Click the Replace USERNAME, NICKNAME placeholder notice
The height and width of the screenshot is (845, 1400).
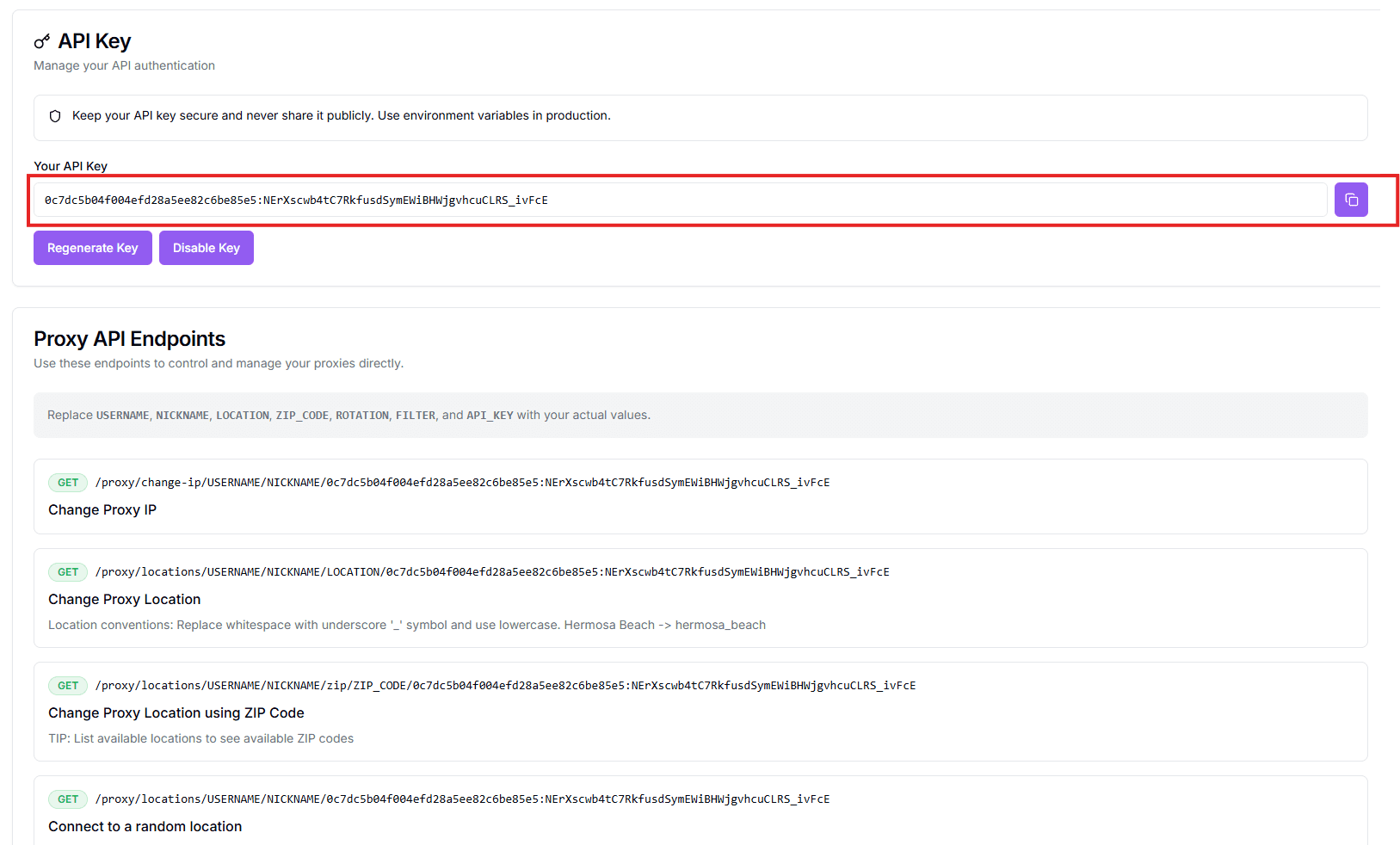[x=348, y=415]
